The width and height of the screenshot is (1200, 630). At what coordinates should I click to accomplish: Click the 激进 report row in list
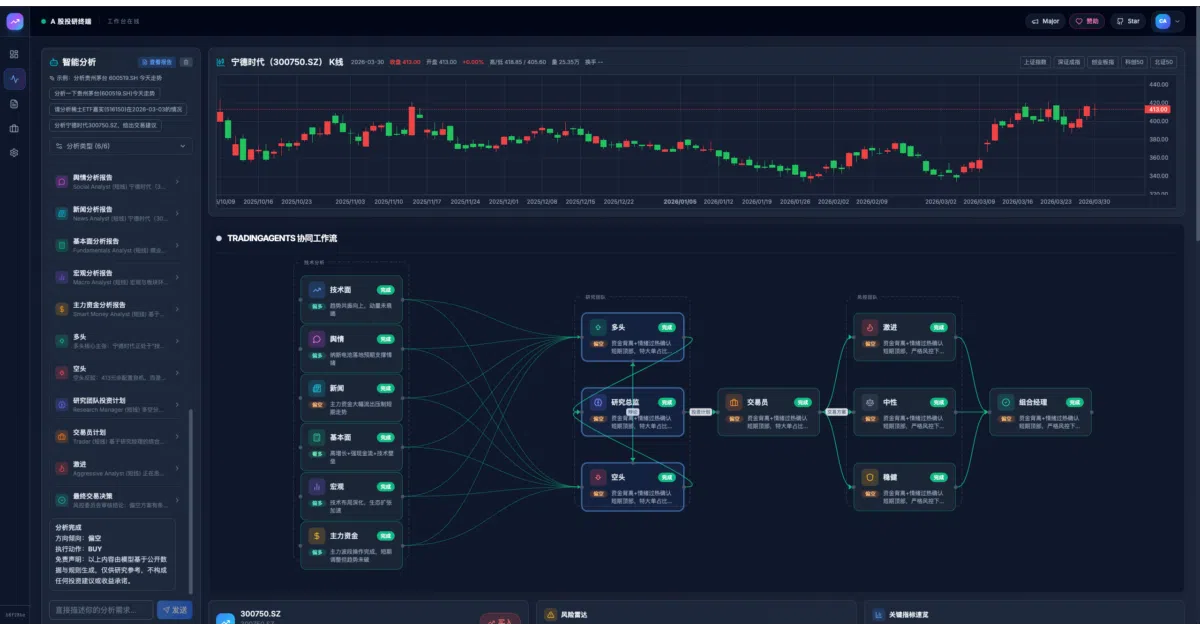(117, 468)
